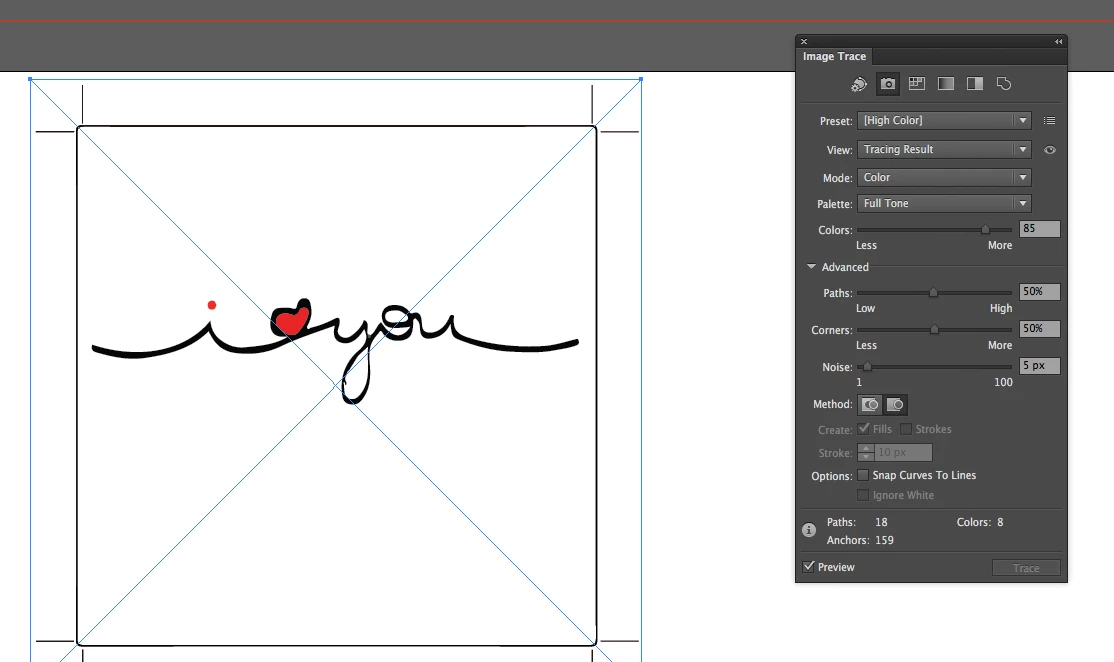
Task: Click the Corners slider handle
Action: point(934,330)
